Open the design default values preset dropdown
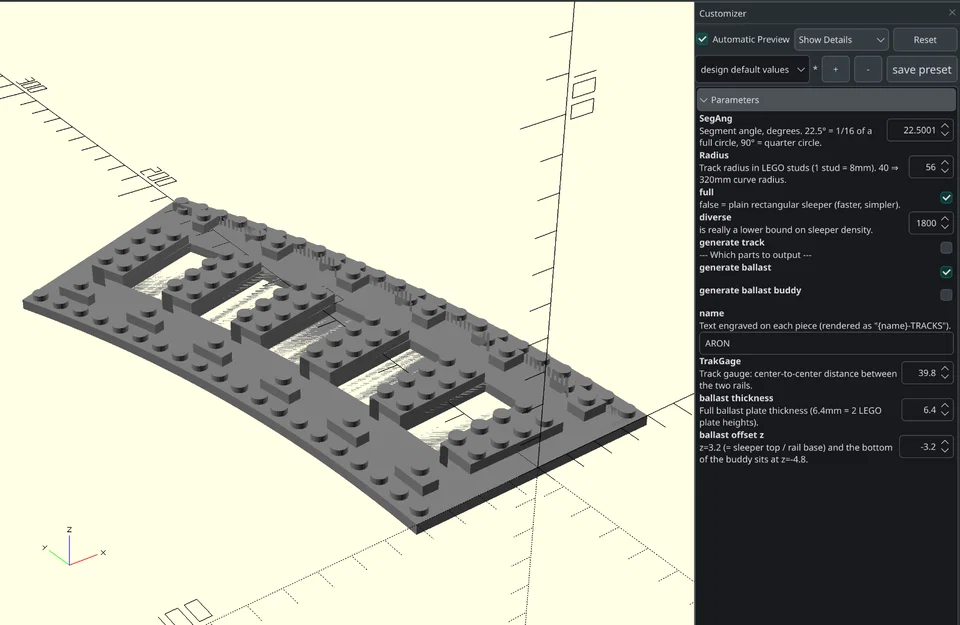Screen dimensions: 960x625 (752, 70)
